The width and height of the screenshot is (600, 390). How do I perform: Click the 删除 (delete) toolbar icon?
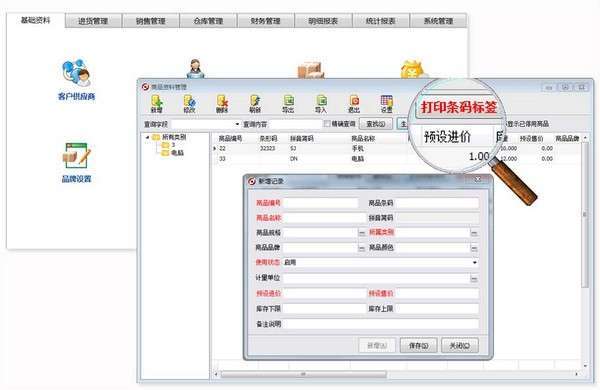point(222,104)
